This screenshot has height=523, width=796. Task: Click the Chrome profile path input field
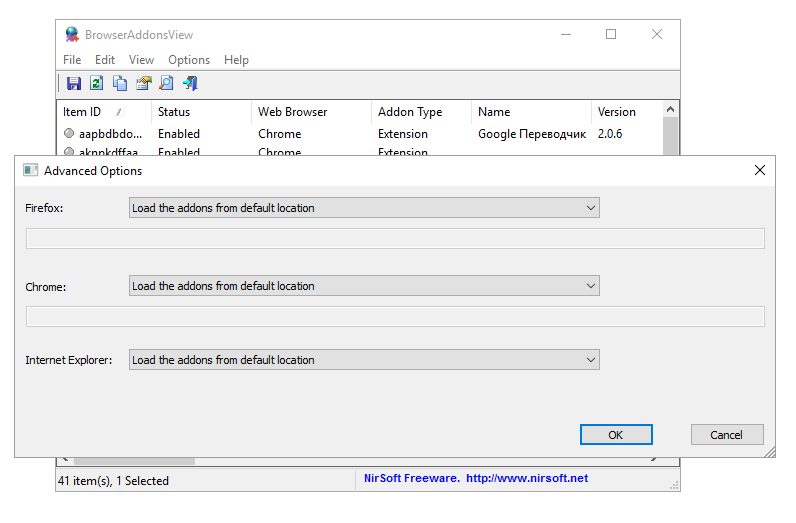395,317
